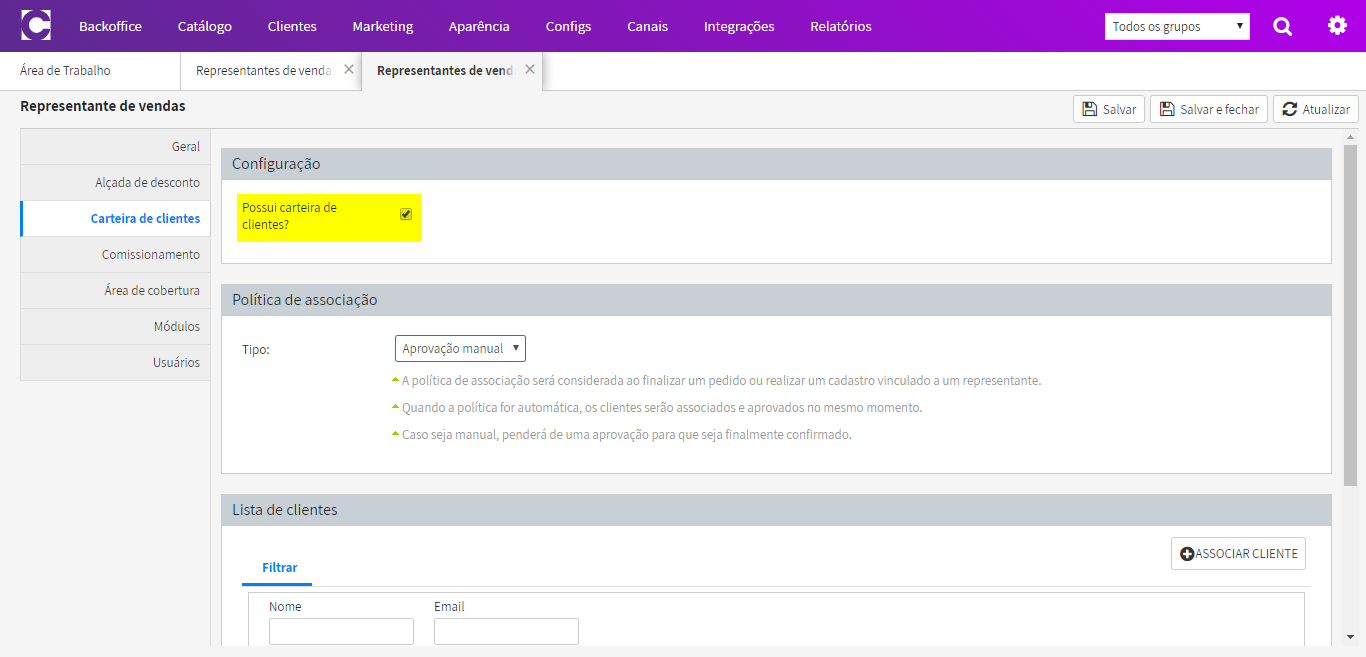Open the search magnifier icon

pos(1283,26)
